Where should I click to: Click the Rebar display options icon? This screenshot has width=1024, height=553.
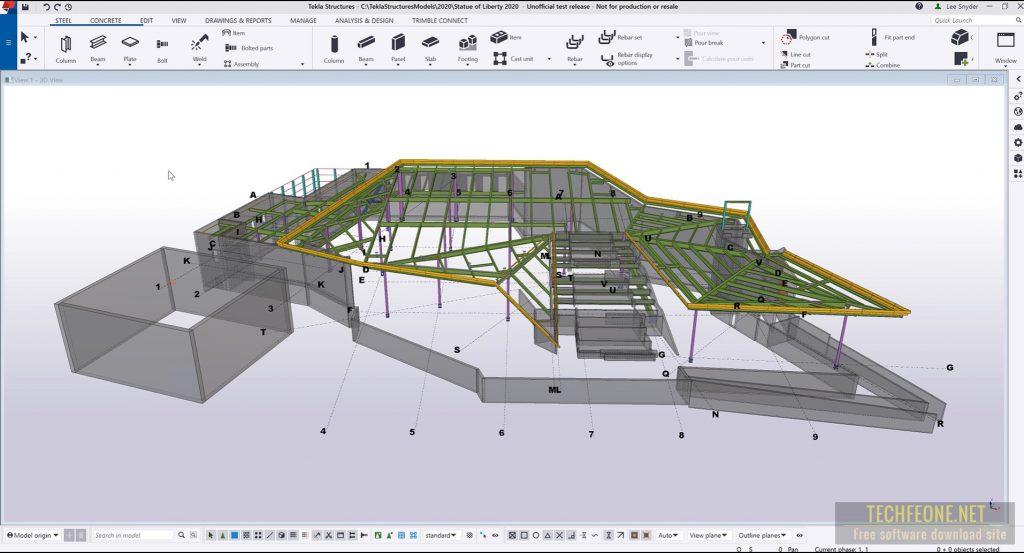click(607, 59)
